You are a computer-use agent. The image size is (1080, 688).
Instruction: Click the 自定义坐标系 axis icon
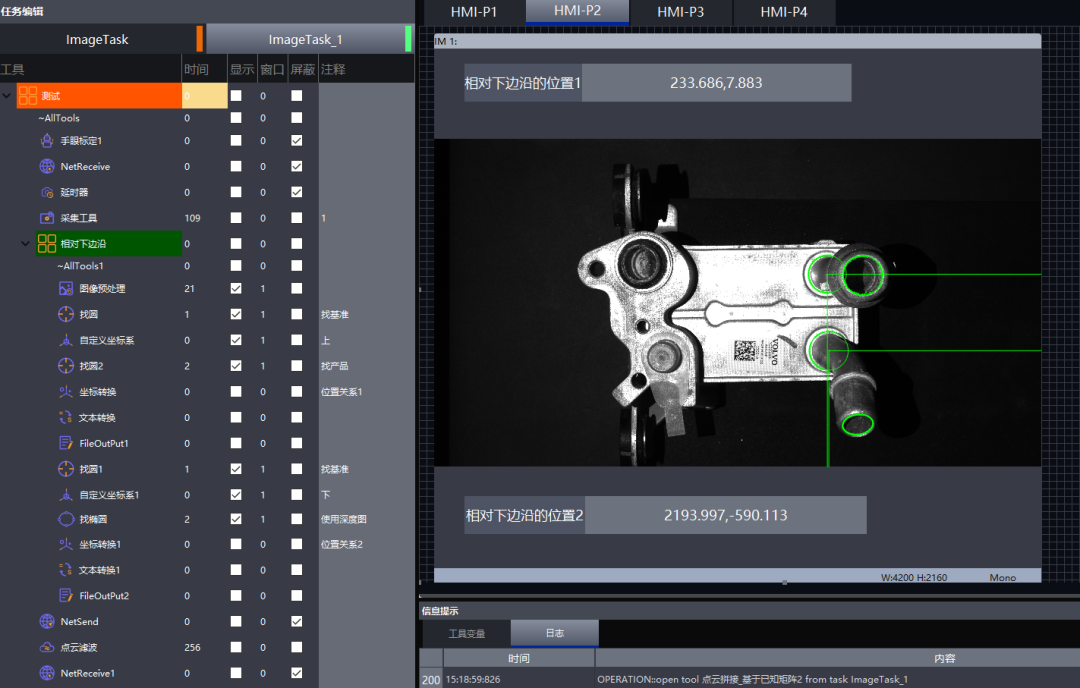coord(65,340)
